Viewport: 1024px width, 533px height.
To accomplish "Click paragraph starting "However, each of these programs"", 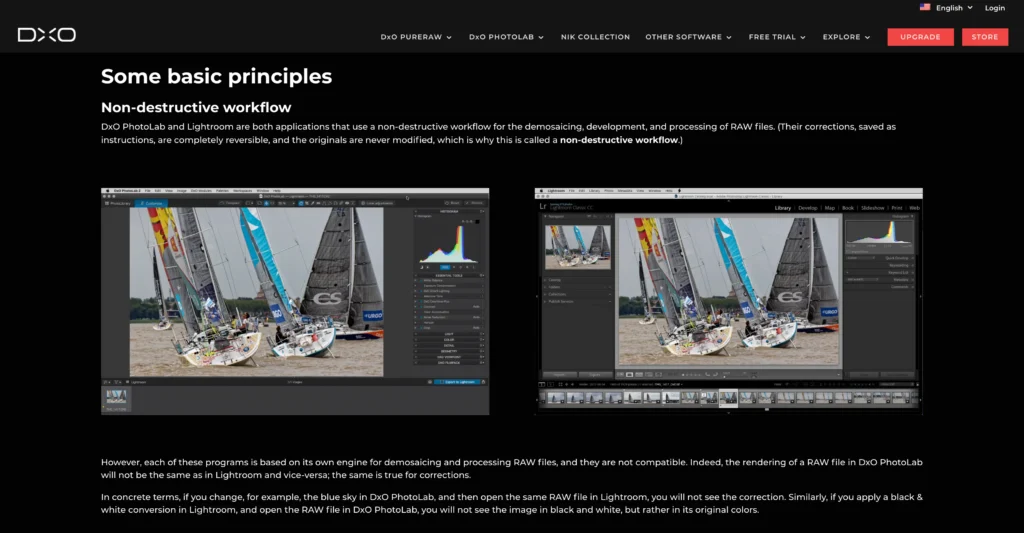I will click(x=511, y=468).
